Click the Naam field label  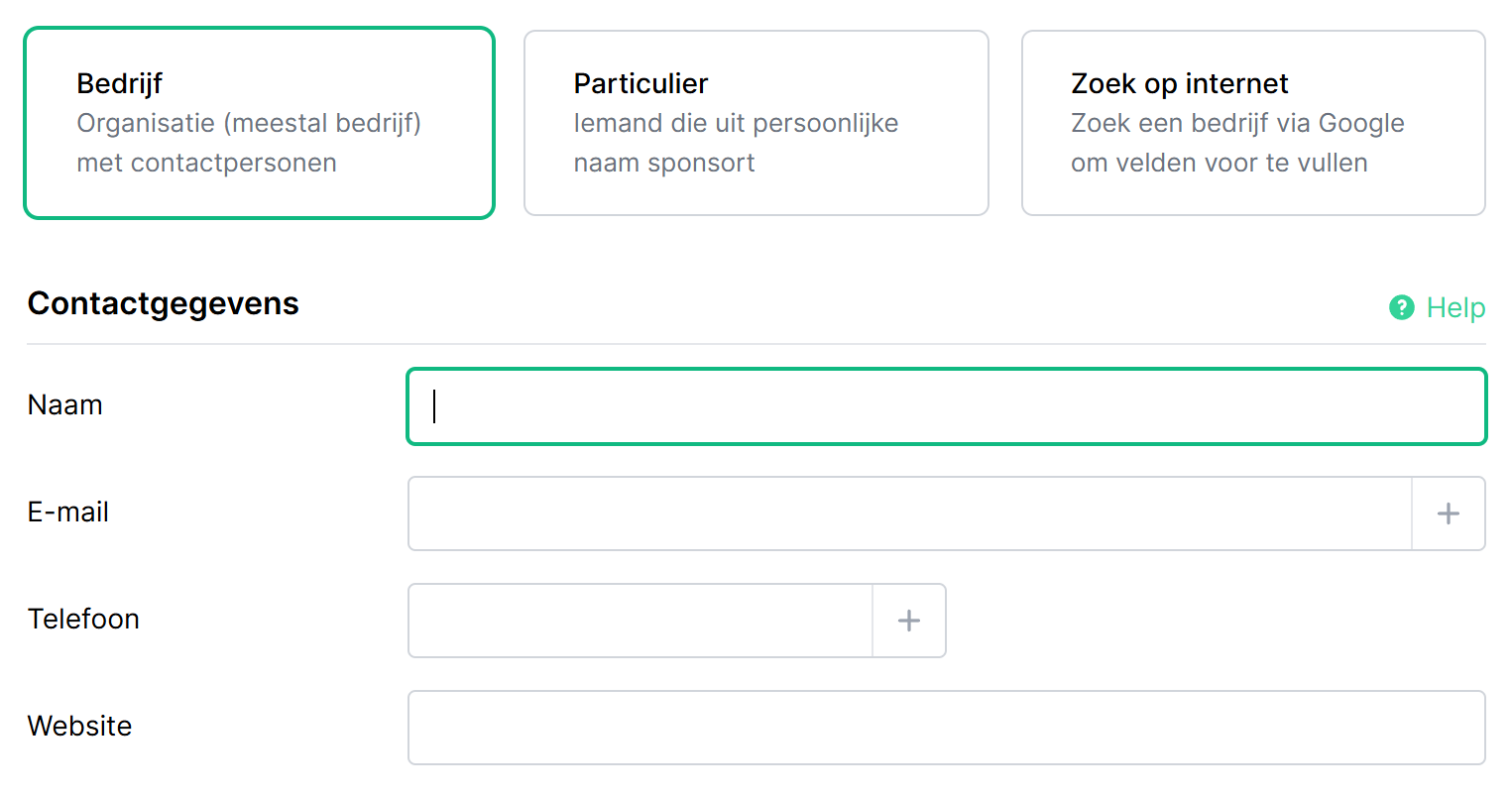pos(65,405)
